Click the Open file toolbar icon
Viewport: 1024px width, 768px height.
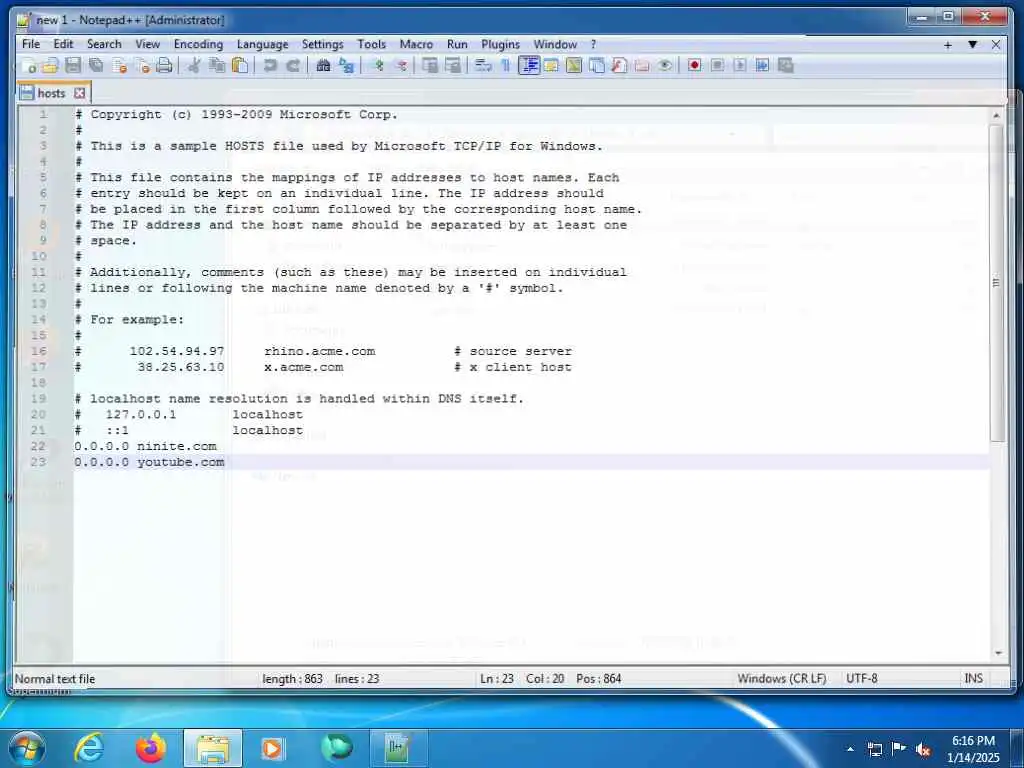coord(51,65)
